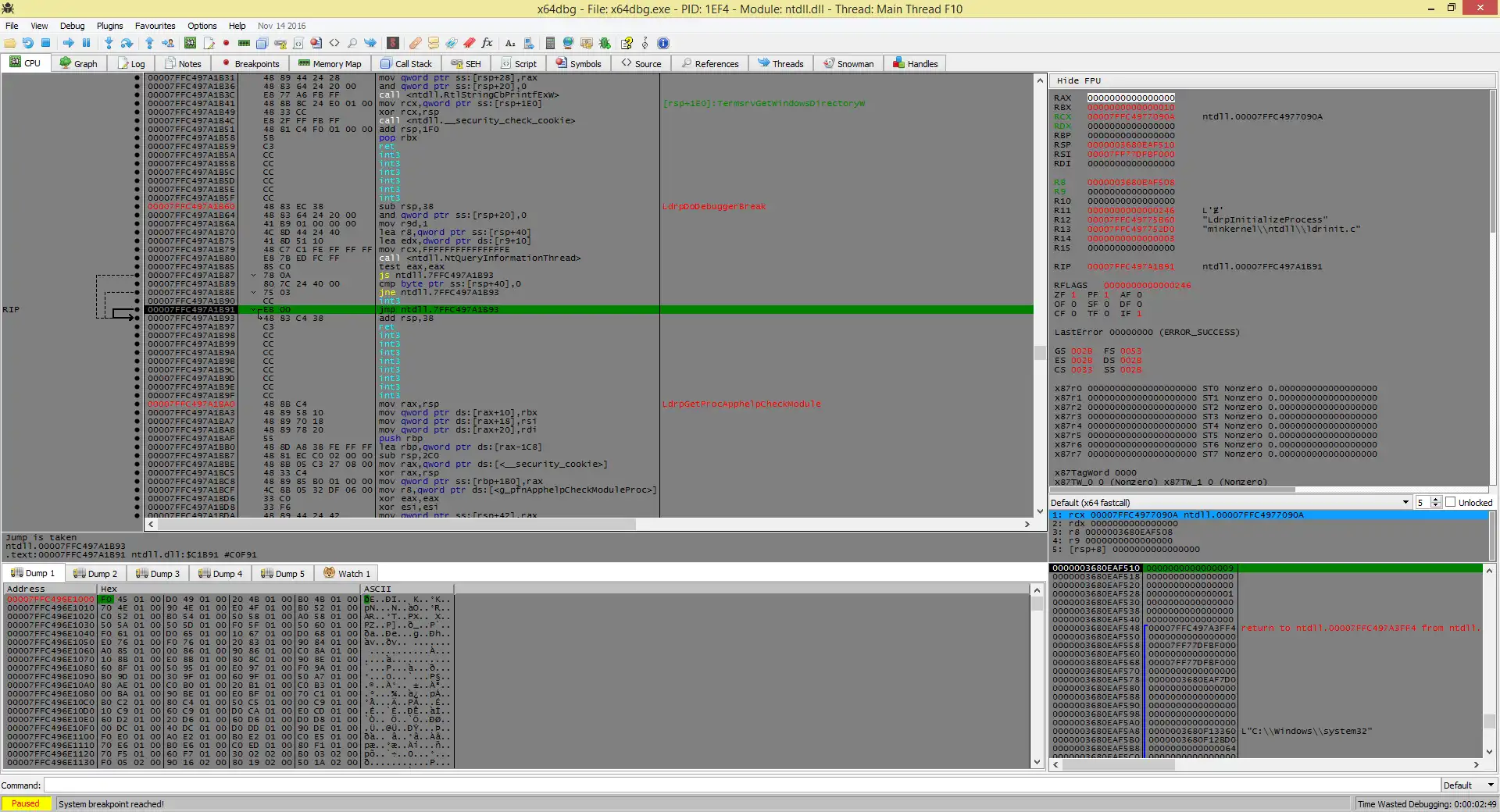
Task: Click the disassembly horizontal scrollbar thumb
Action: click(398, 525)
